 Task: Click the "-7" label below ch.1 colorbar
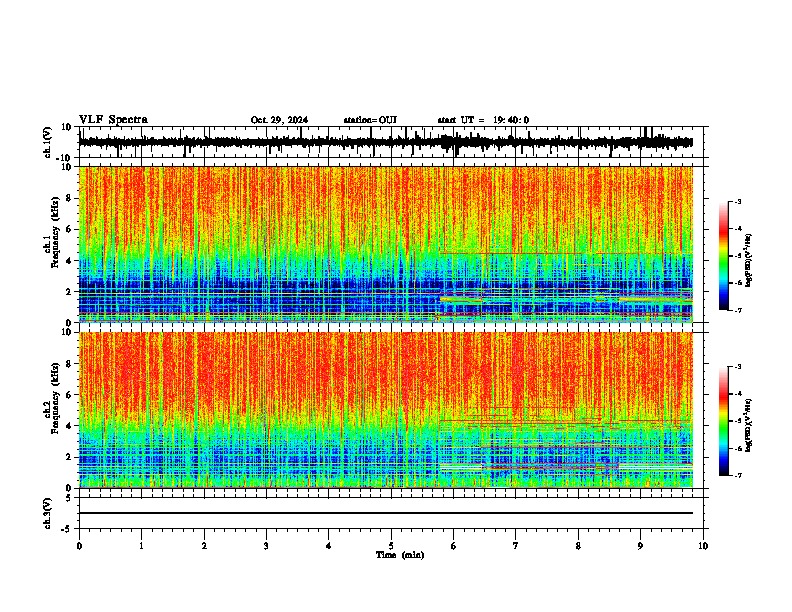pos(738,310)
